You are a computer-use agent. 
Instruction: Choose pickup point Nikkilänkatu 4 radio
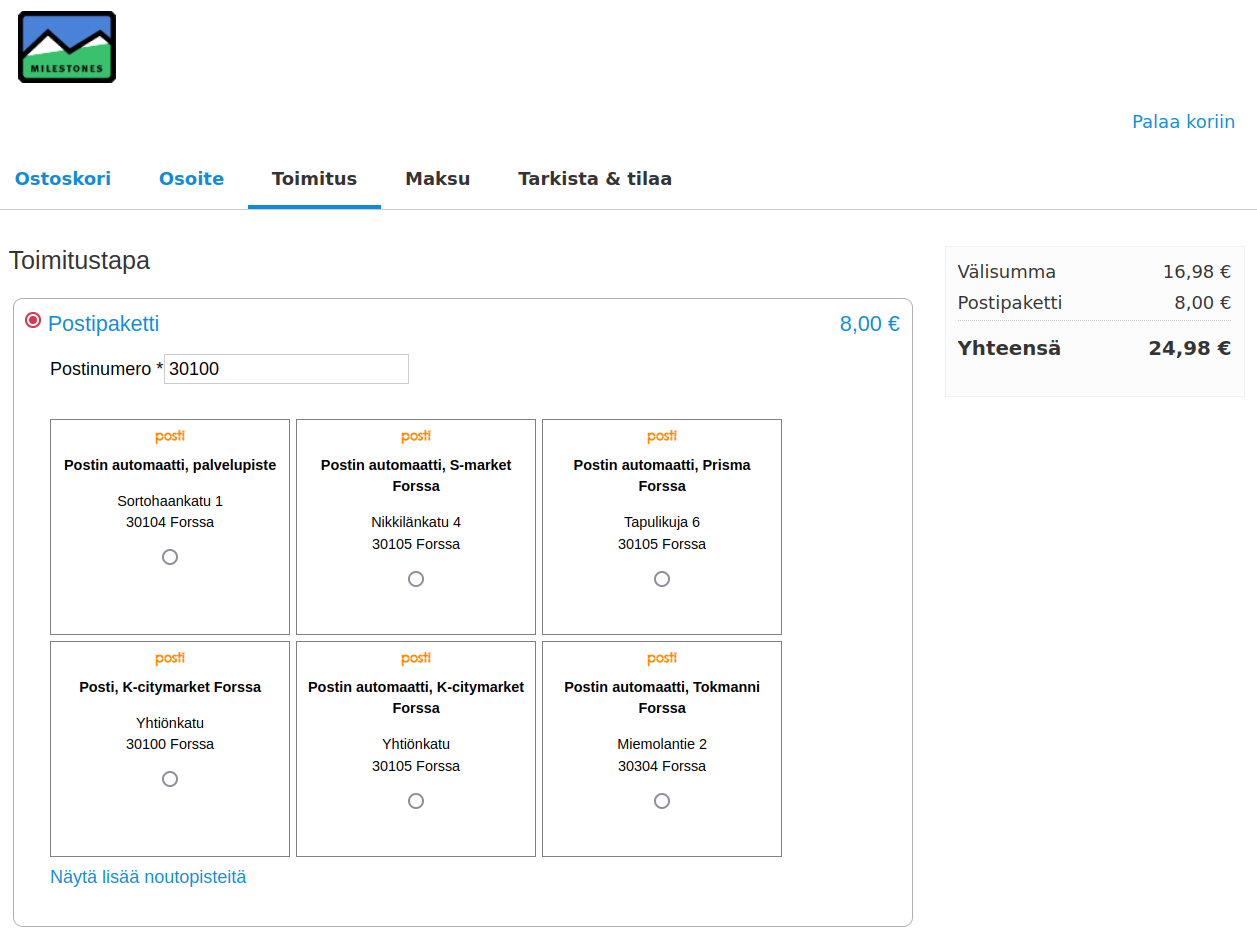(x=416, y=579)
